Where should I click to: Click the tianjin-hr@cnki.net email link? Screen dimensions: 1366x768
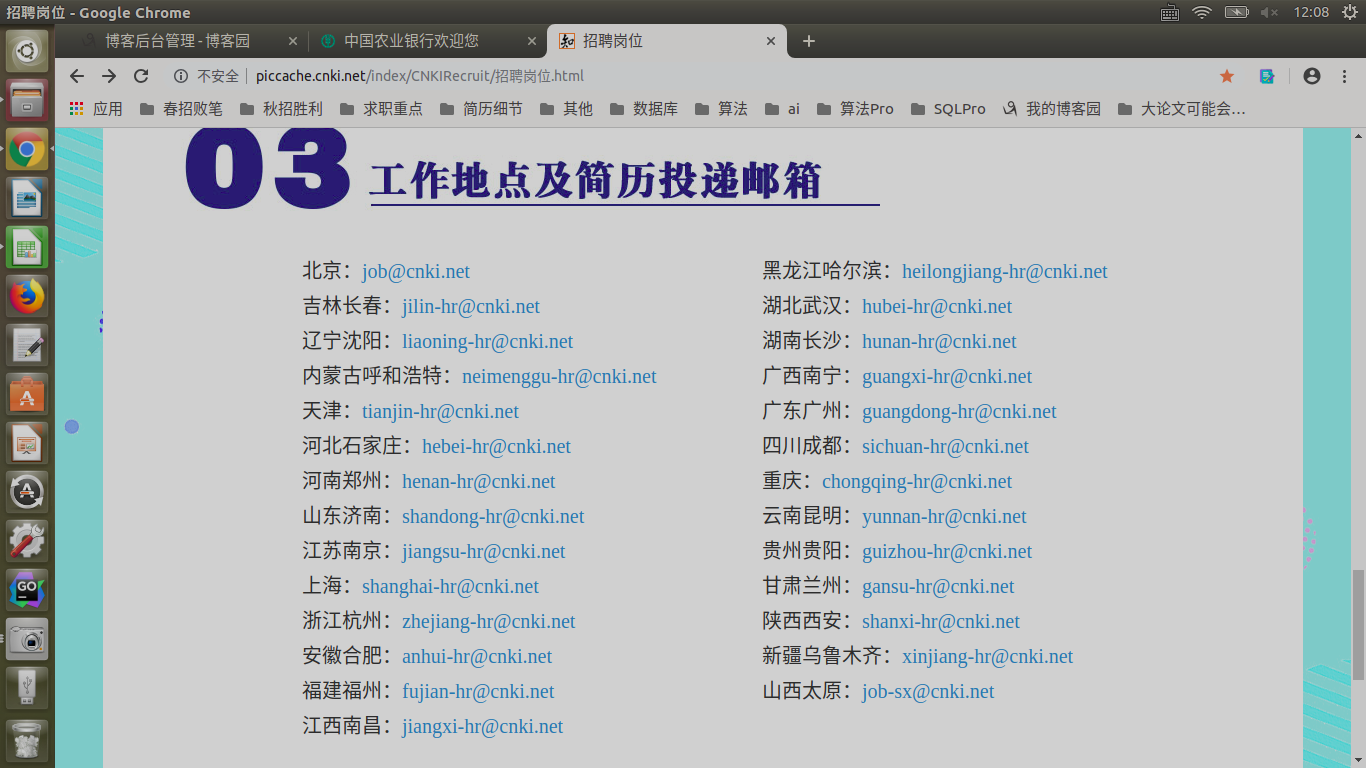tap(440, 411)
